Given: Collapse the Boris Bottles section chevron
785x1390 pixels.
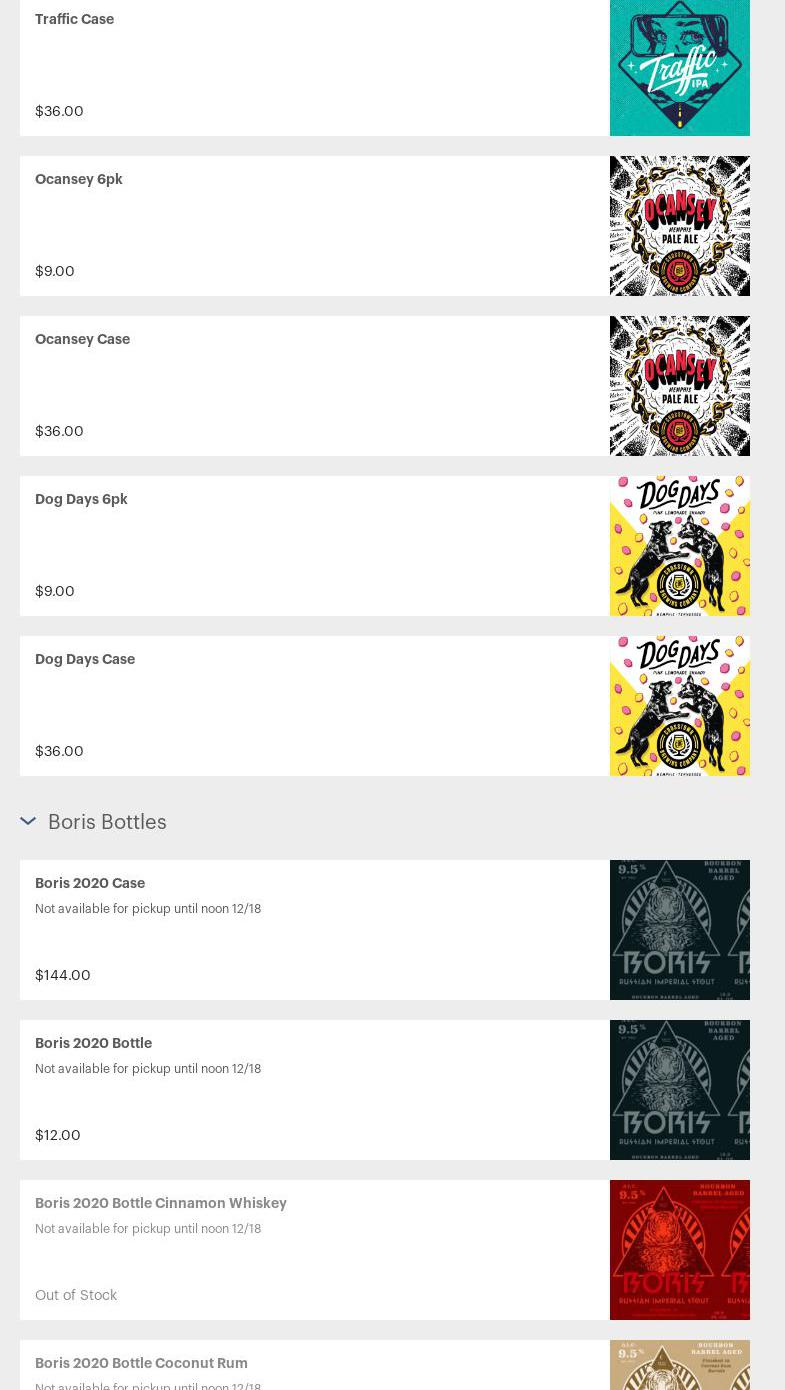Looking at the screenshot, I should tap(28, 821).
